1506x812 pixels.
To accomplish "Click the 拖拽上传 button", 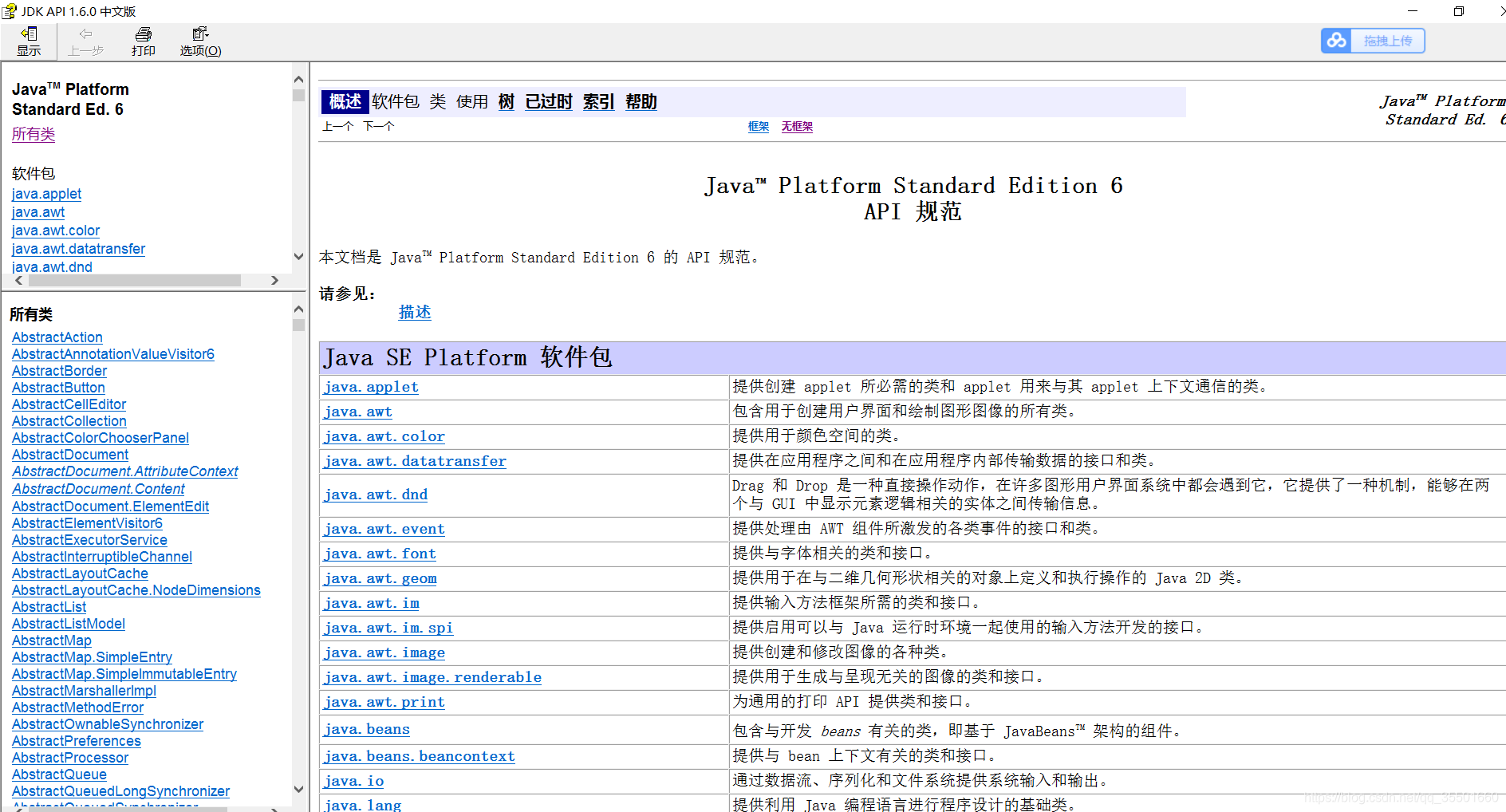I will point(1387,40).
